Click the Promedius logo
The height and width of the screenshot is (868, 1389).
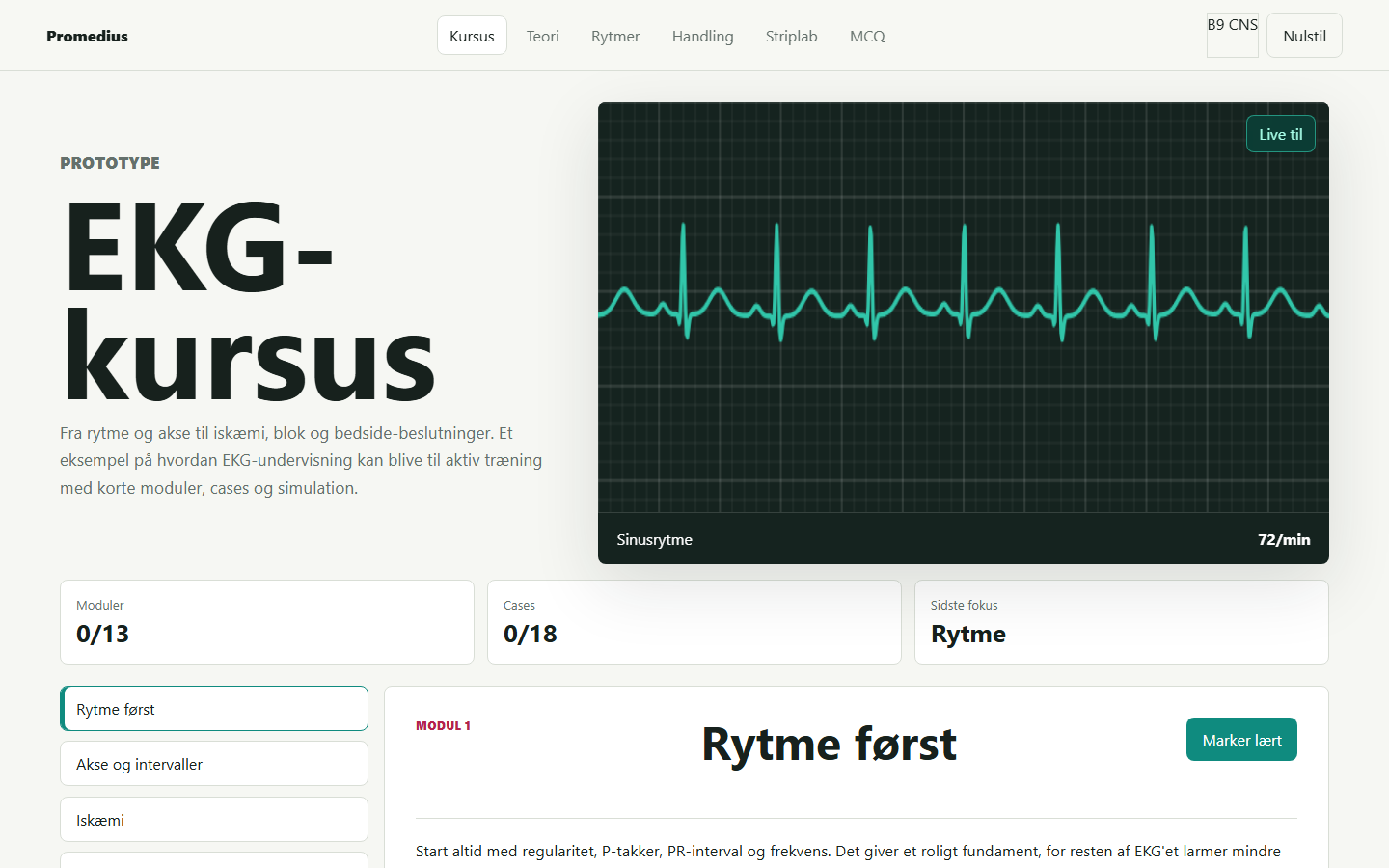[x=87, y=36]
